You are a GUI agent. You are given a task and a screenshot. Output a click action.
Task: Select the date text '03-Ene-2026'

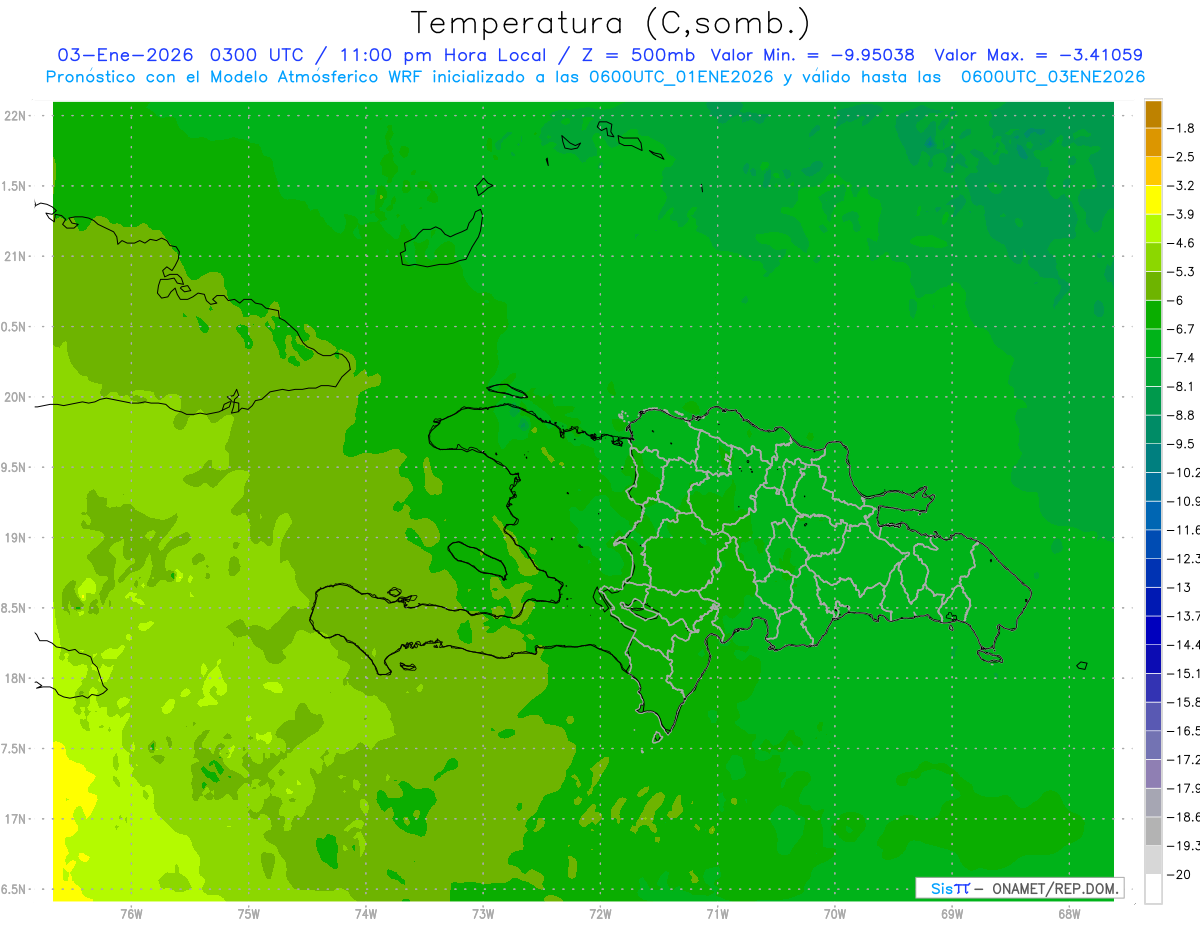pyautogui.click(x=124, y=55)
